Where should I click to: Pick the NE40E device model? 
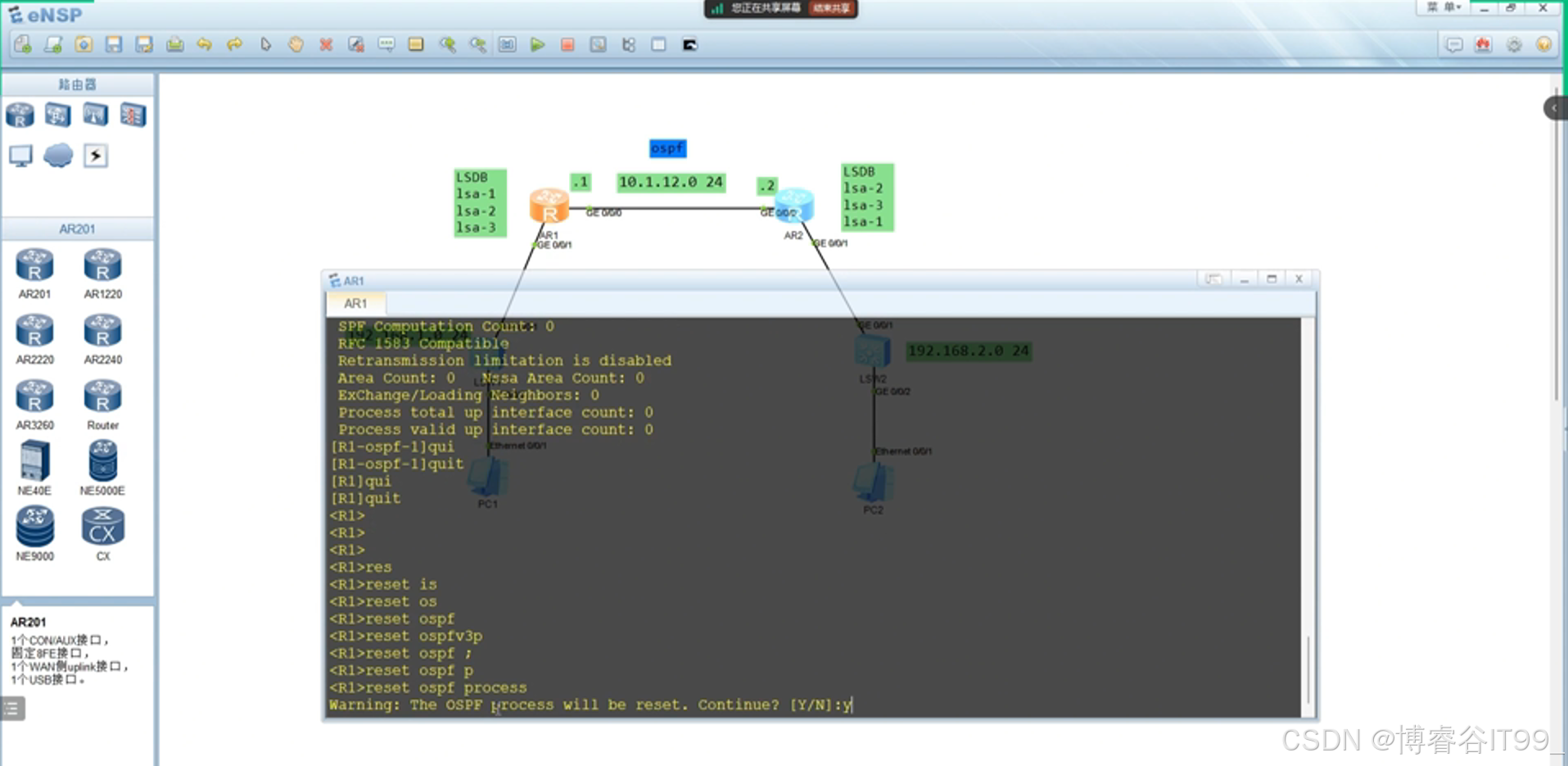(34, 468)
